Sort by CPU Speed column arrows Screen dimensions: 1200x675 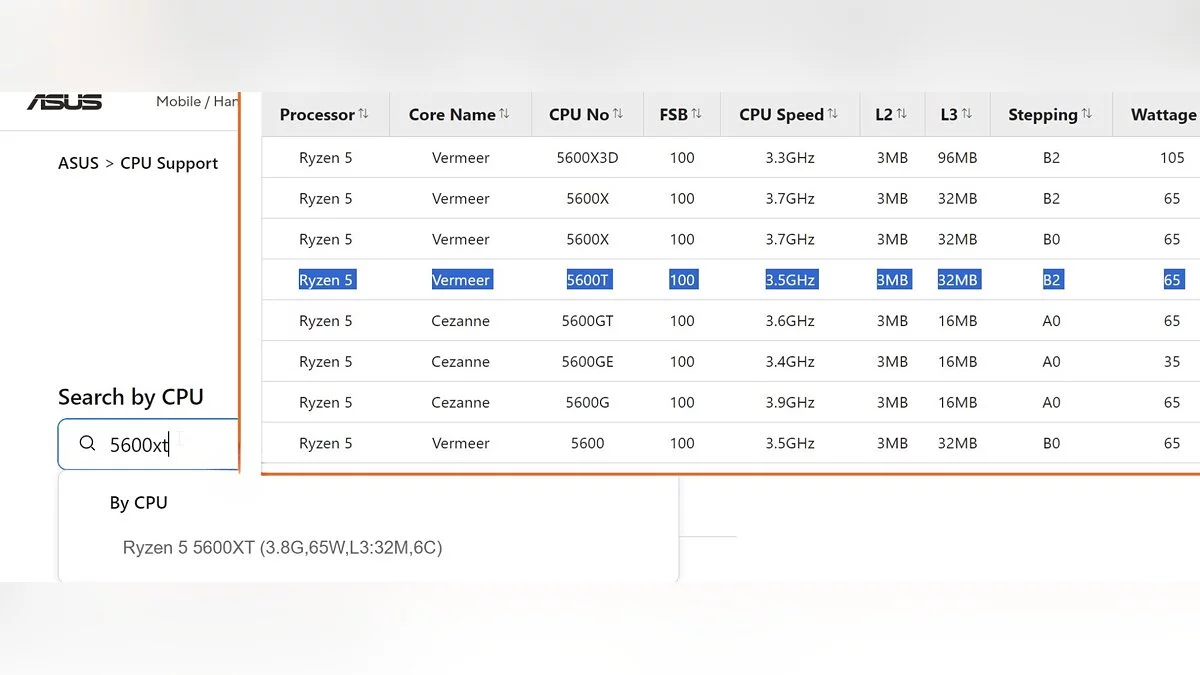point(833,114)
